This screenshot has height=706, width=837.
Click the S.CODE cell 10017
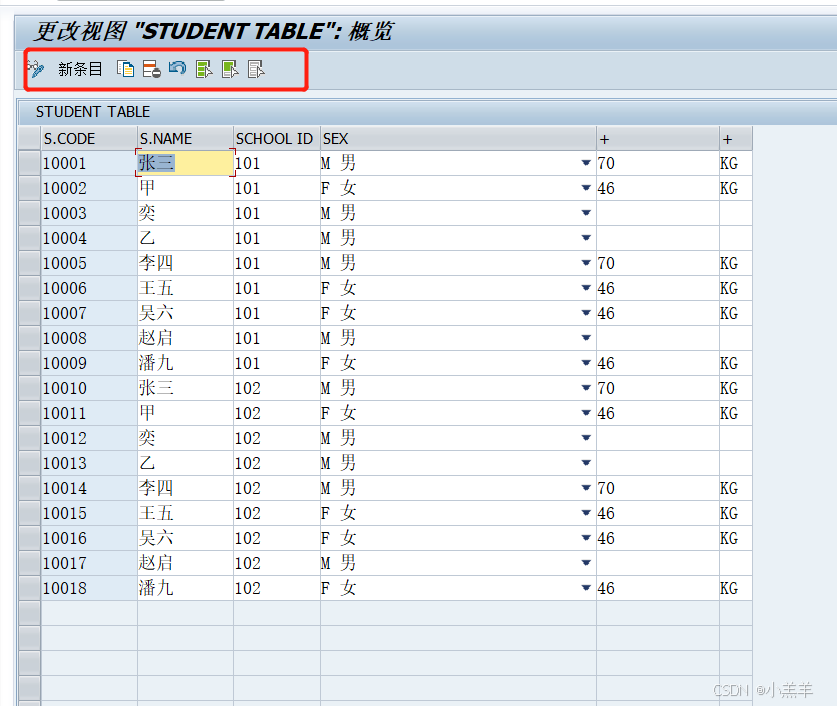coord(89,563)
